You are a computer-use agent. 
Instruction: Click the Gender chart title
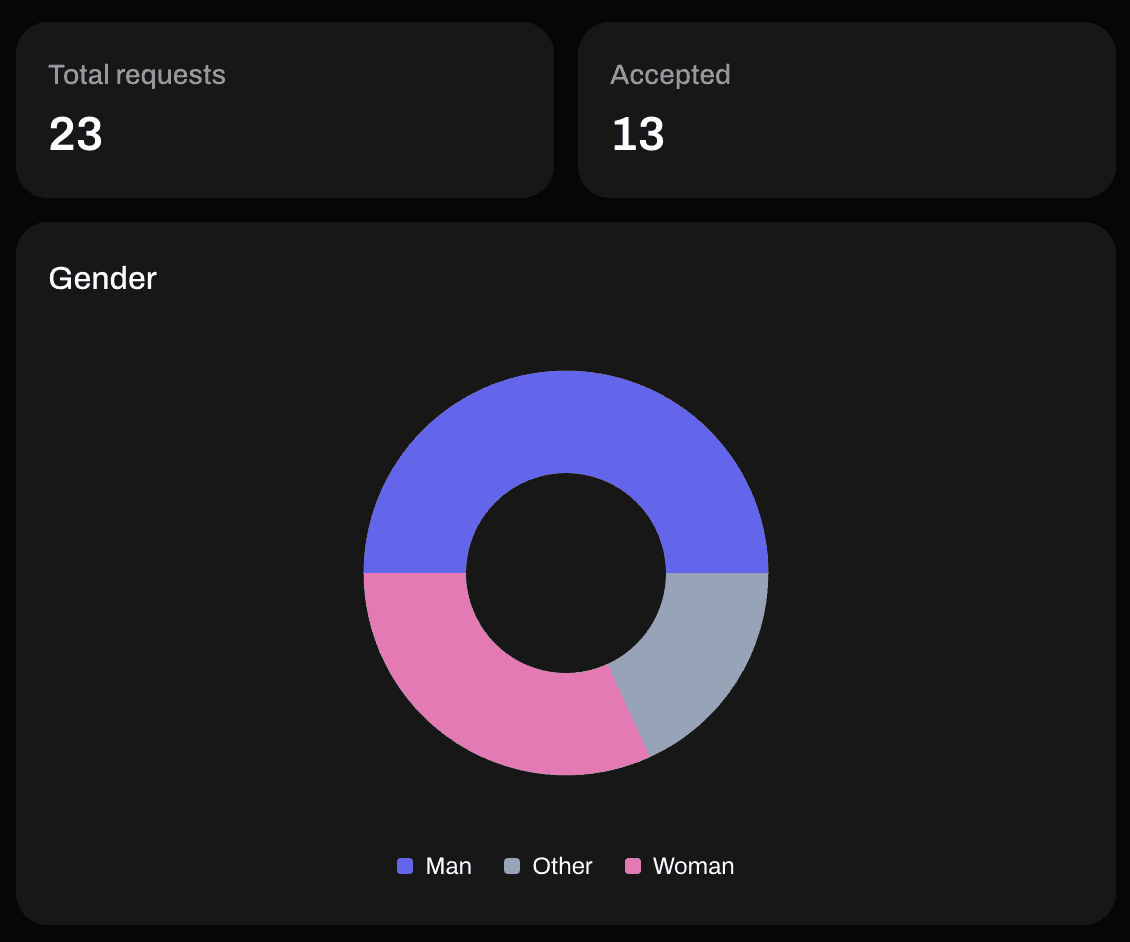pyautogui.click(x=102, y=279)
